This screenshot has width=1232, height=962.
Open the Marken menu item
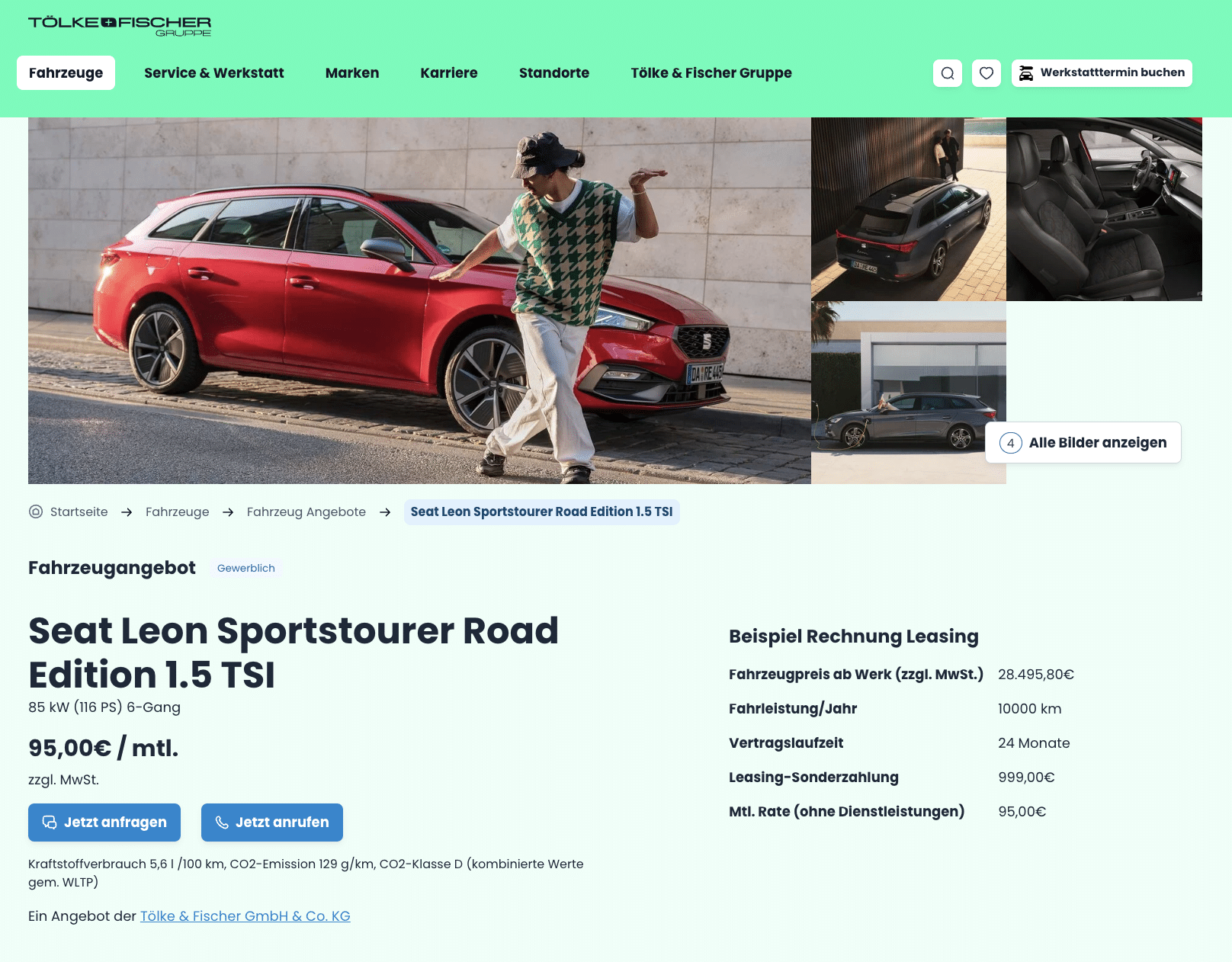coord(352,73)
